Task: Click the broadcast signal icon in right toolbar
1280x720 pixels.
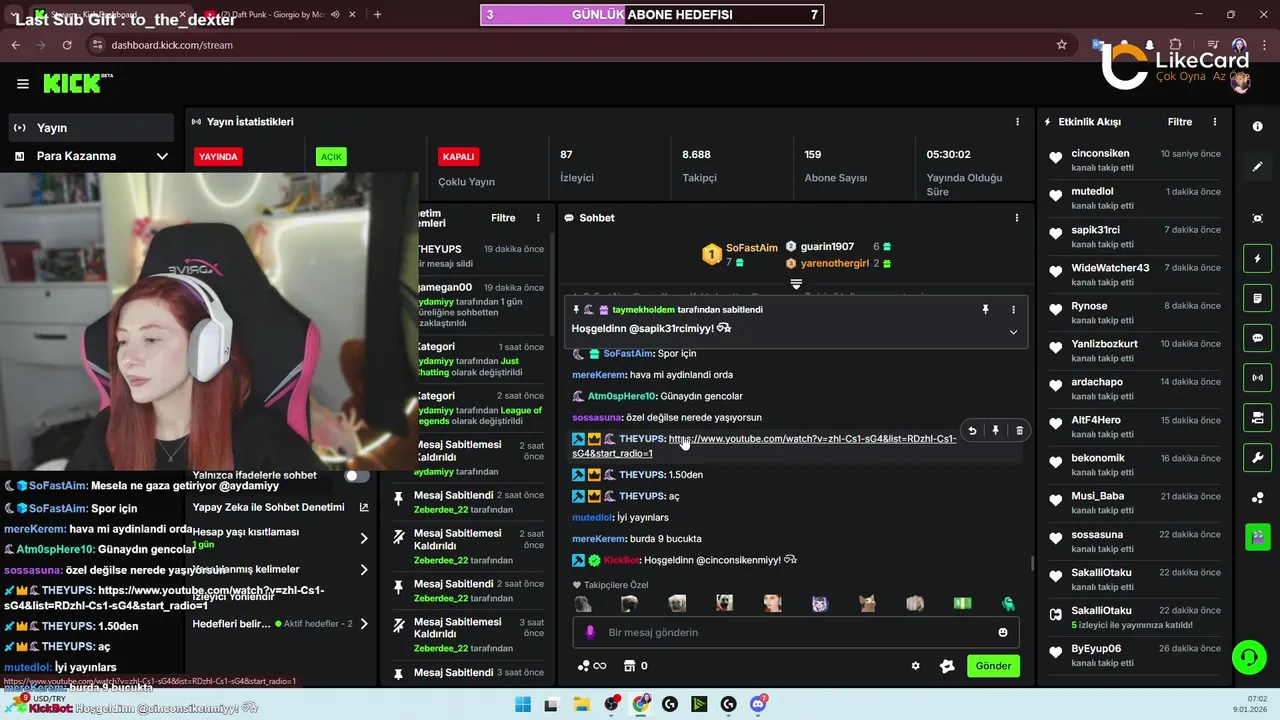Action: point(1257,378)
